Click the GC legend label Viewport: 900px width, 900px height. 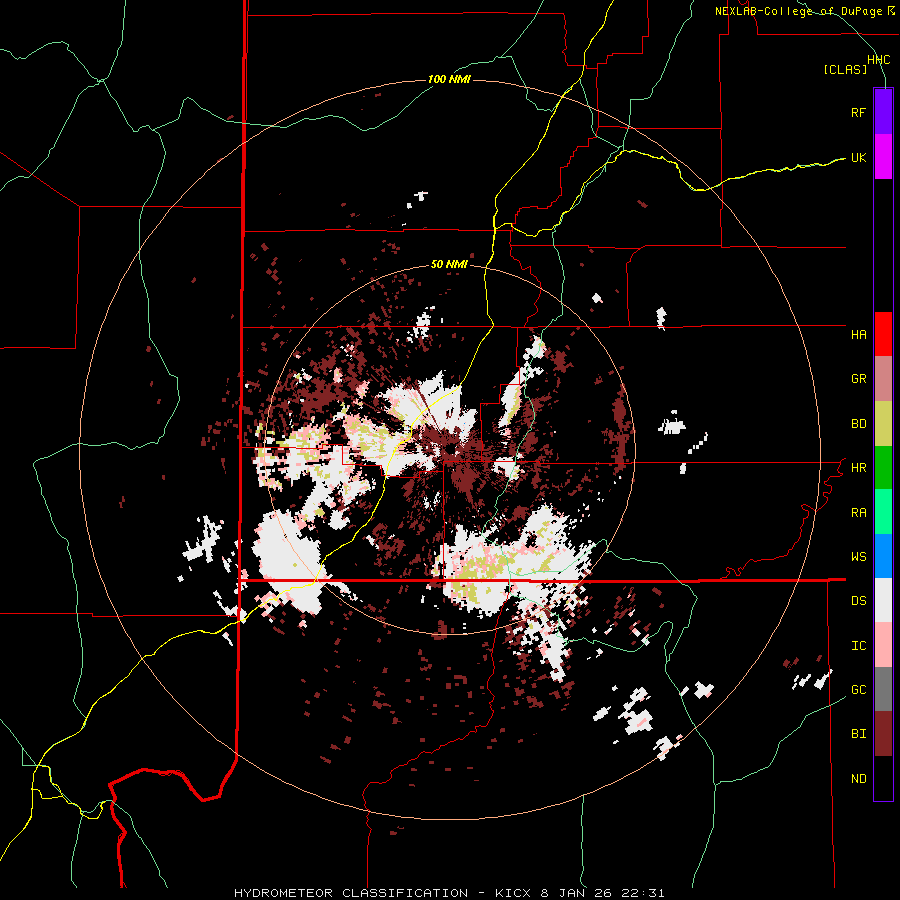click(x=858, y=690)
